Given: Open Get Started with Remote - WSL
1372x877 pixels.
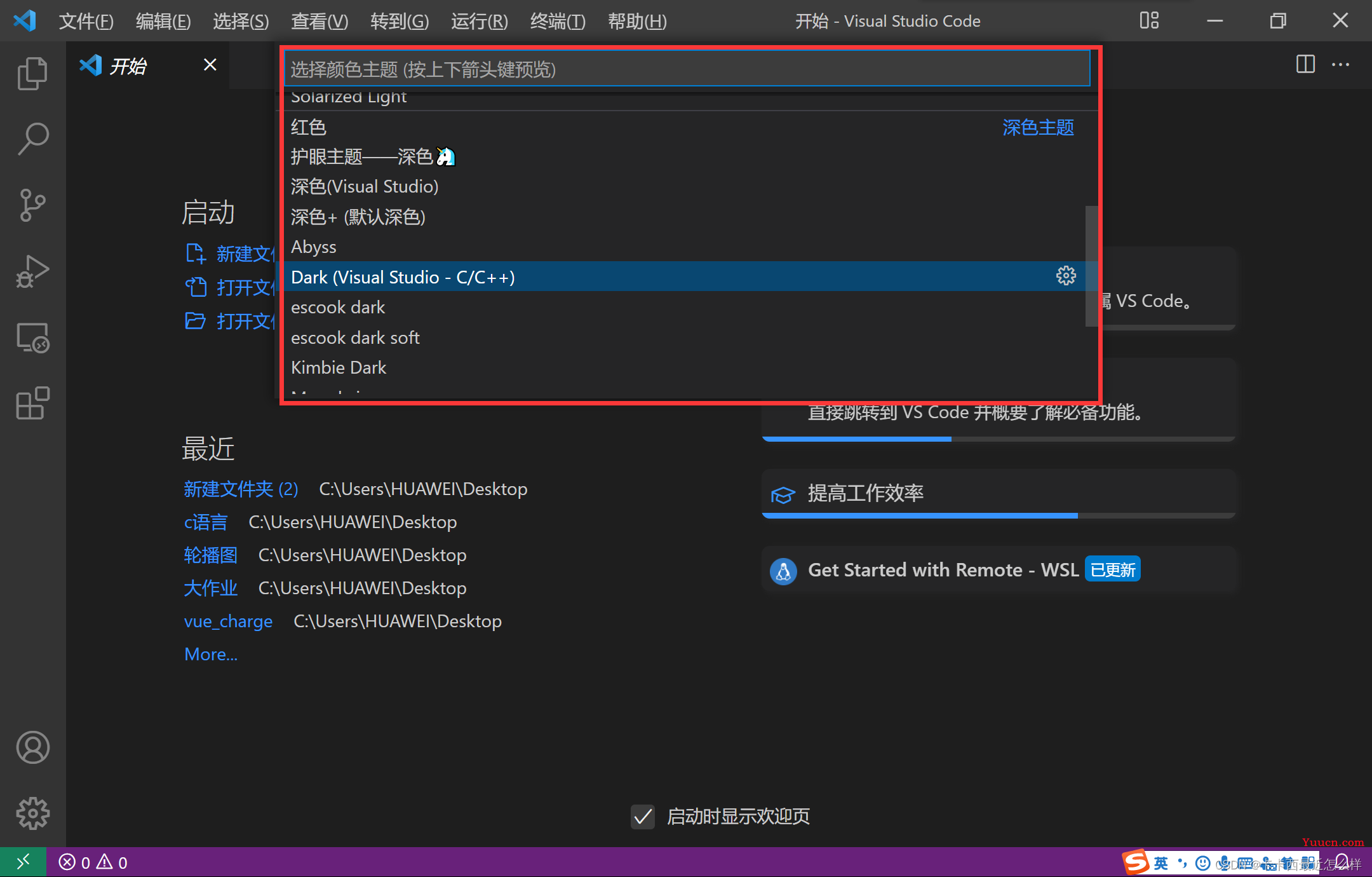Looking at the screenshot, I should click(999, 570).
